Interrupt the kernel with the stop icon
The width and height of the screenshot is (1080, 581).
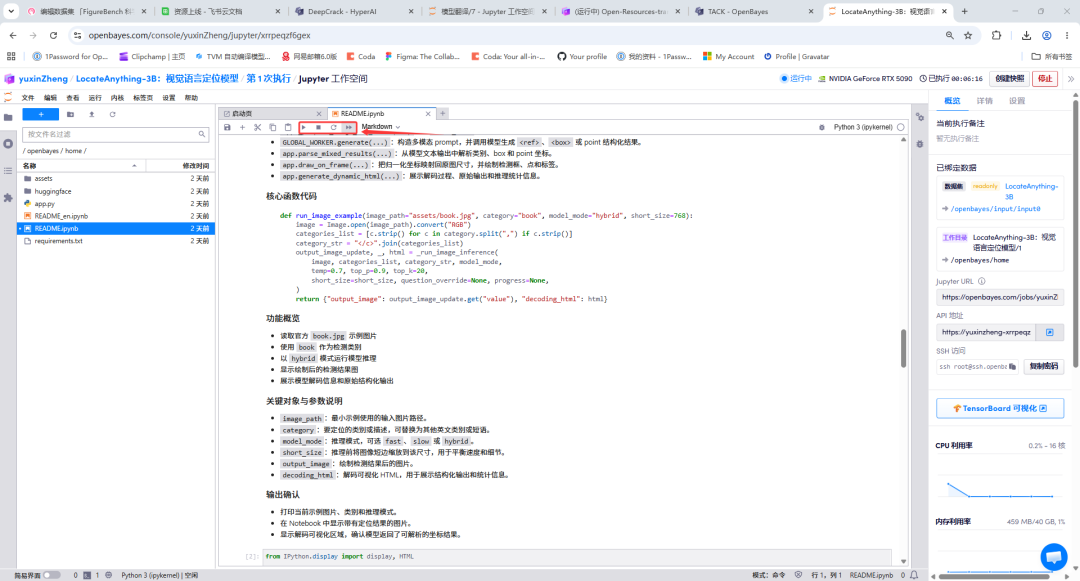pyautogui.click(x=318, y=127)
